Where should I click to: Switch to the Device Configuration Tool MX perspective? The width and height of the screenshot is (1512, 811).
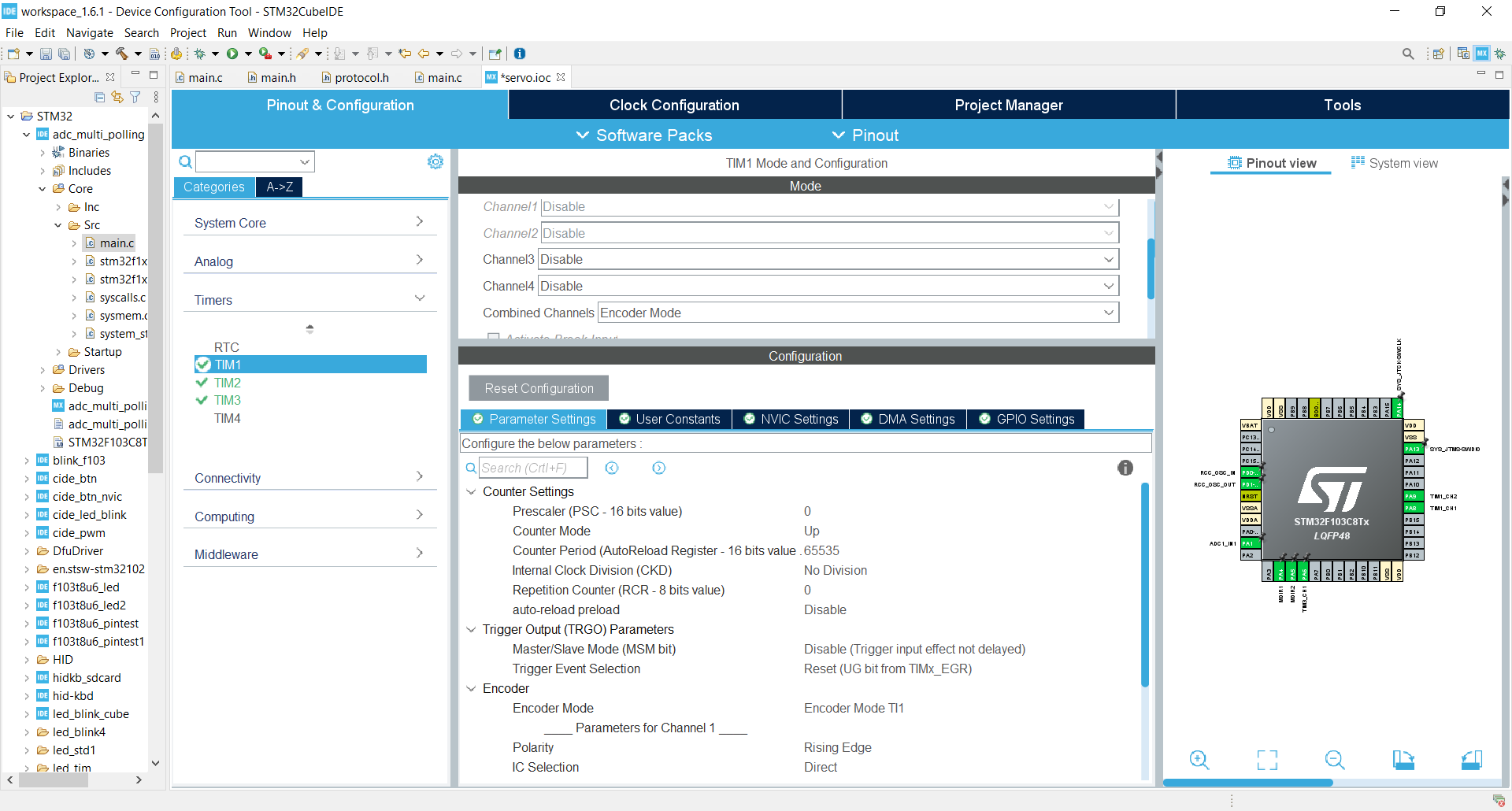pos(1482,54)
